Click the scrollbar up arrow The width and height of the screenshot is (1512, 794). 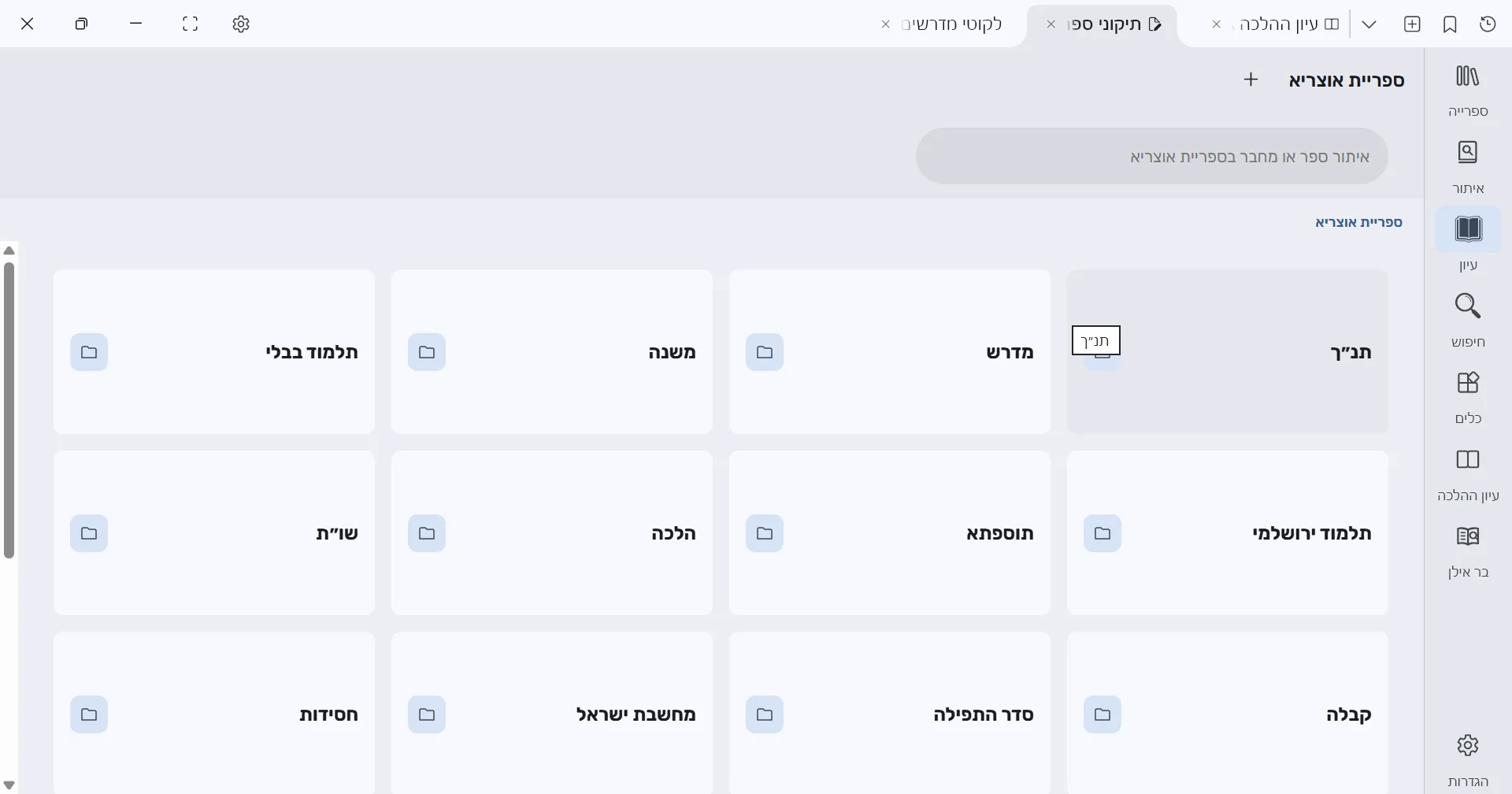[x=9, y=250]
